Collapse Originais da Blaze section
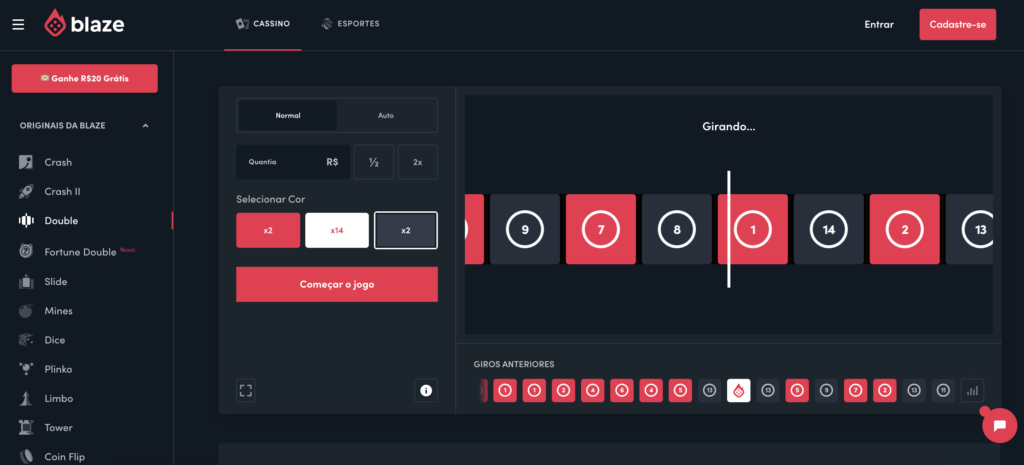1024x465 pixels. (x=145, y=126)
